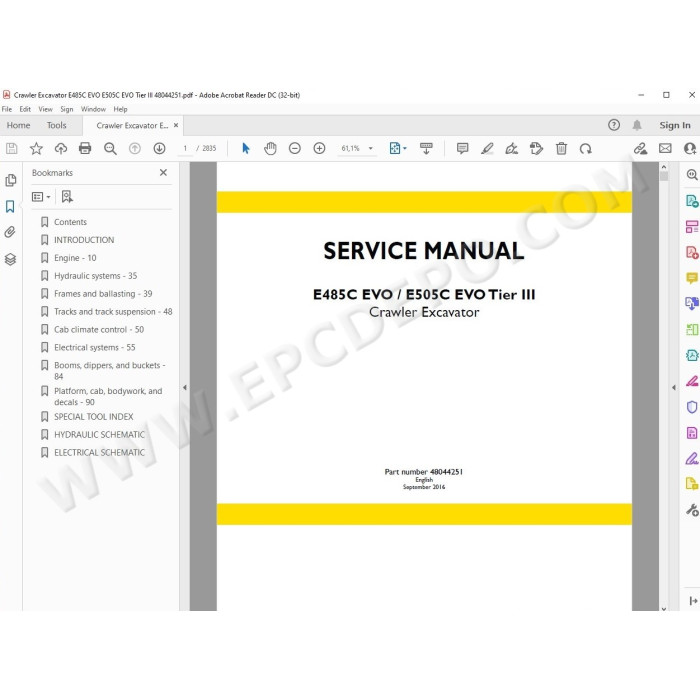Open the Comment tool in right pane
Viewport: 700px width, 700px height.
click(x=692, y=278)
